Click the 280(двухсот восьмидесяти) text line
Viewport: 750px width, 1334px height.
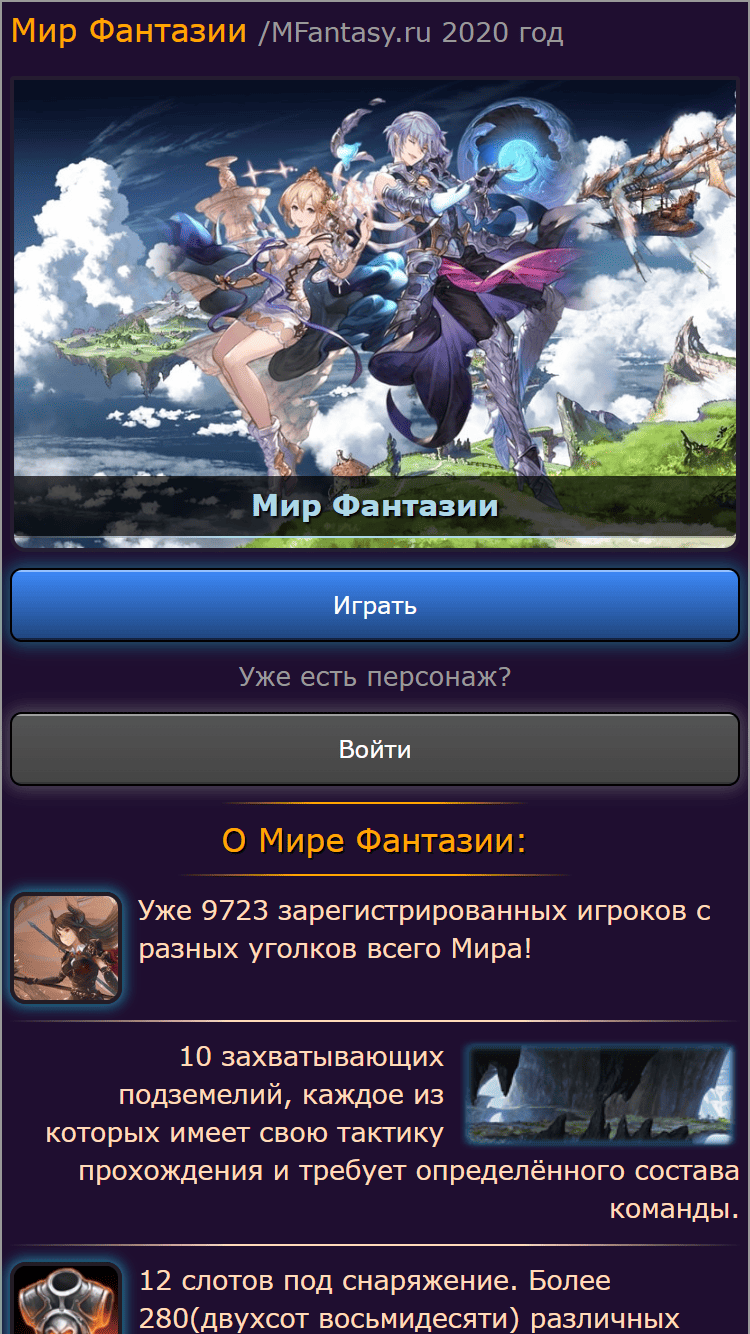(410, 1318)
